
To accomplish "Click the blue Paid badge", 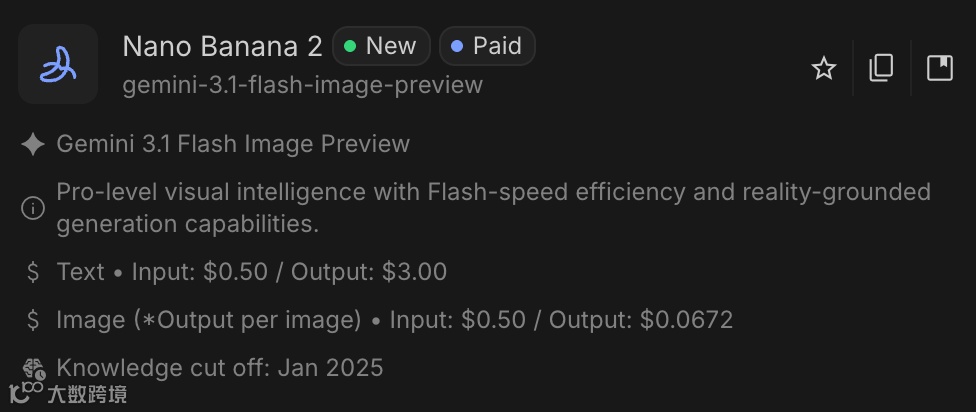I will [487, 46].
